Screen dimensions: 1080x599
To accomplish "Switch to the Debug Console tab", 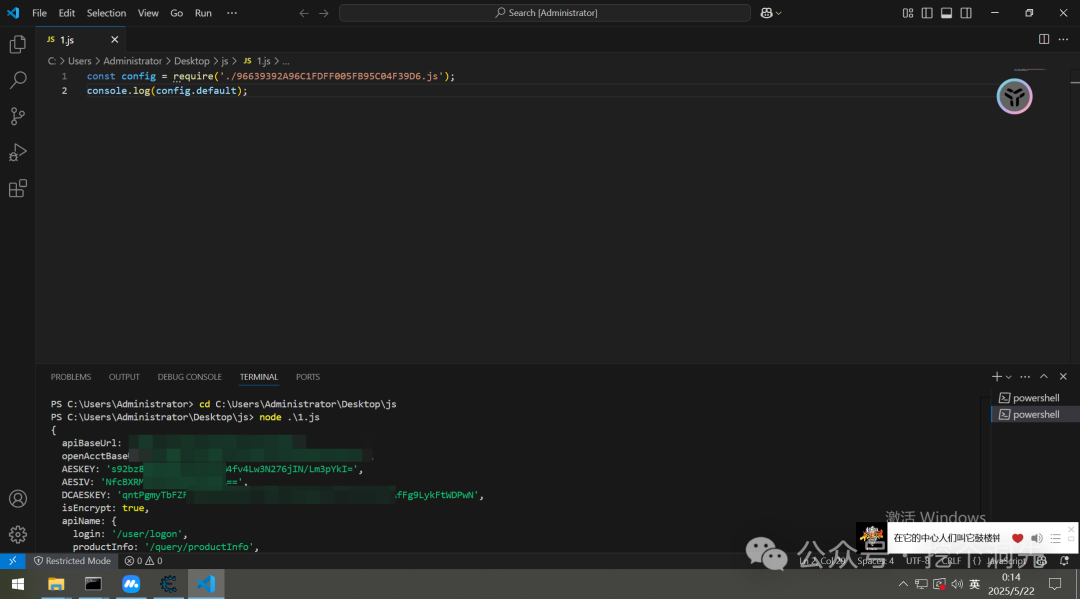I will pyautogui.click(x=189, y=377).
